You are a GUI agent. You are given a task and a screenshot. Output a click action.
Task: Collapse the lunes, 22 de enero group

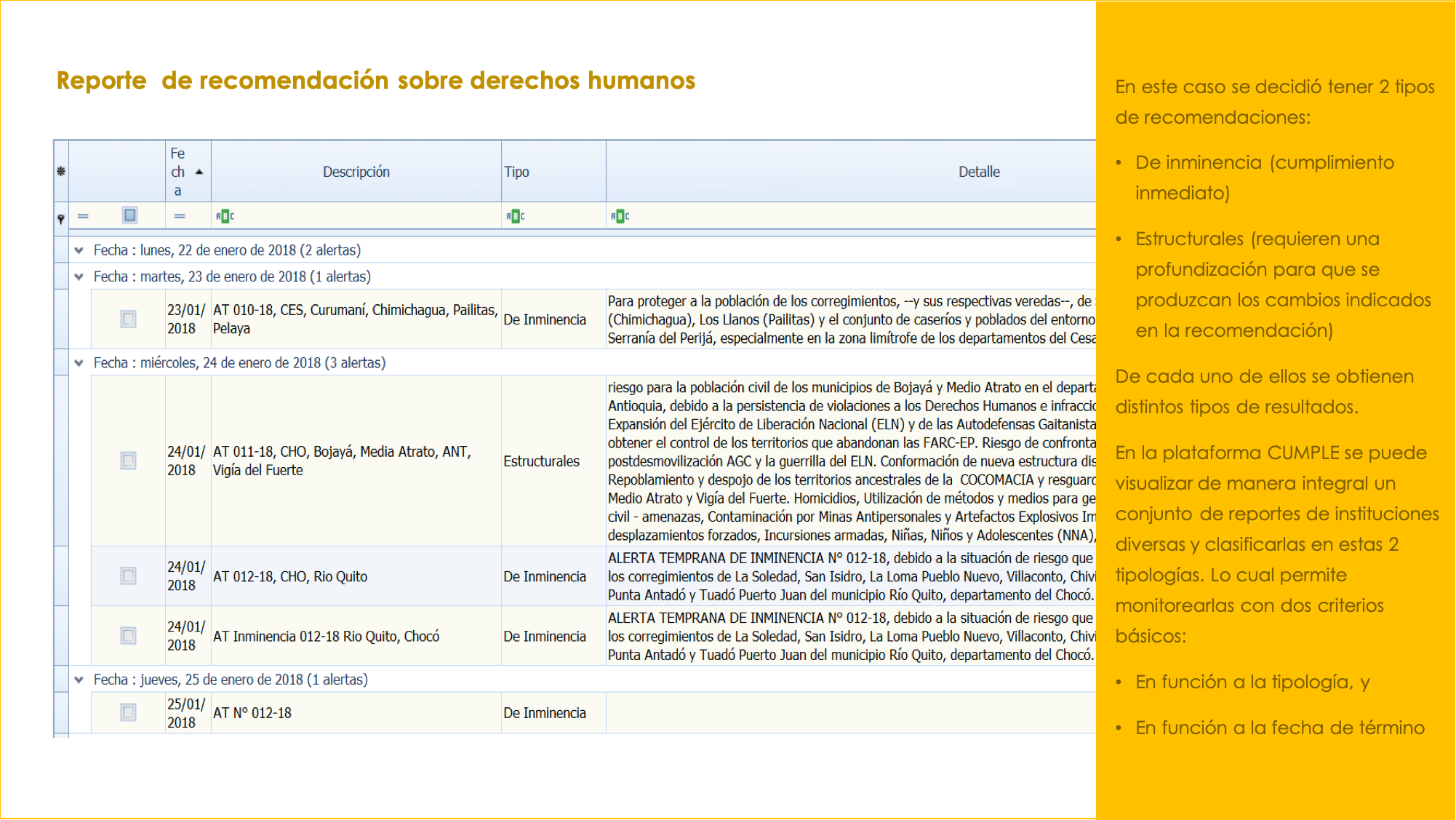click(79, 250)
